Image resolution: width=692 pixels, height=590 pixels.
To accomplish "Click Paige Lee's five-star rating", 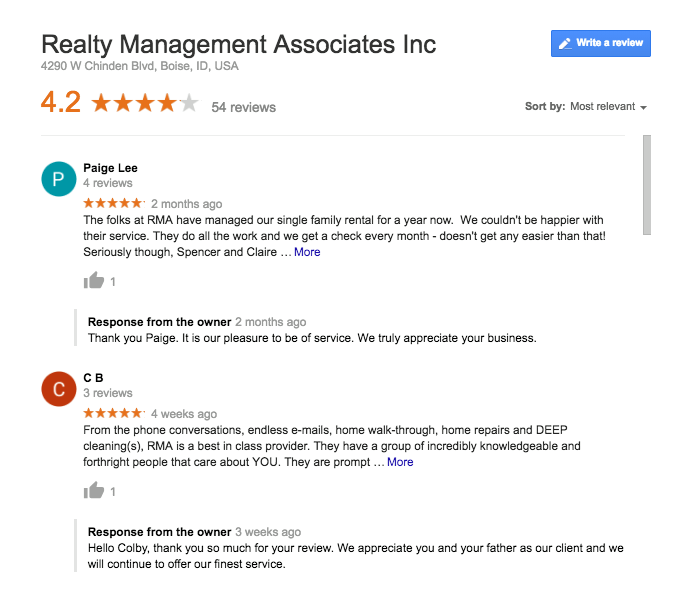I will (114, 203).
